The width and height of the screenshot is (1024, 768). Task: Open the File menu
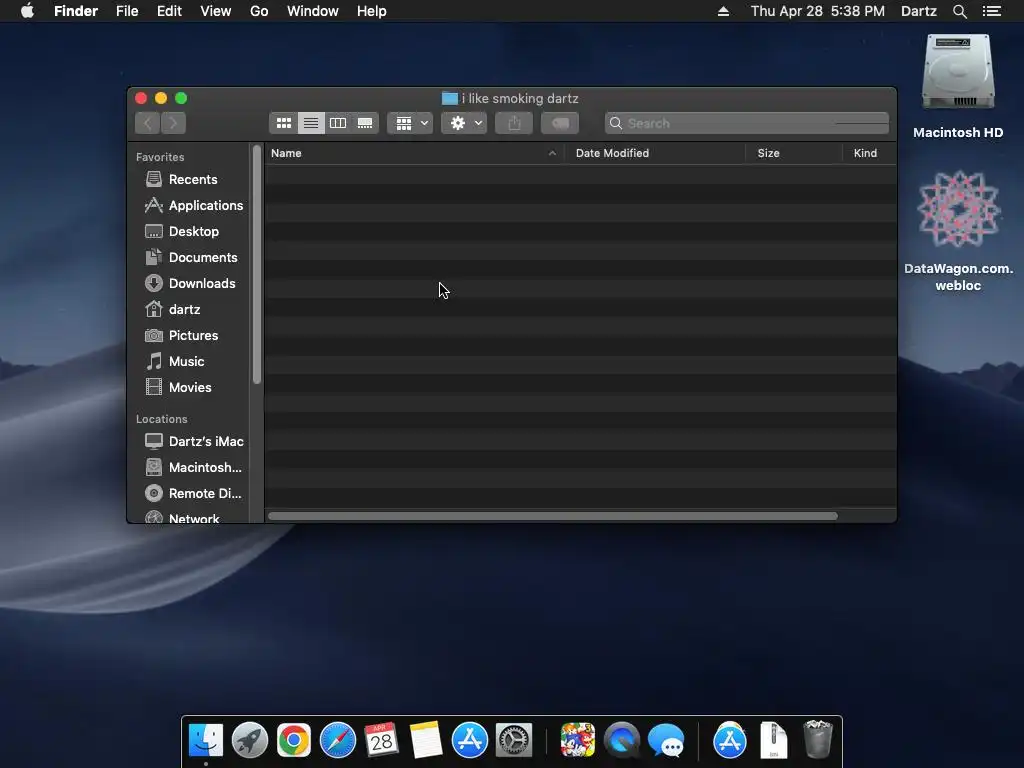[127, 11]
